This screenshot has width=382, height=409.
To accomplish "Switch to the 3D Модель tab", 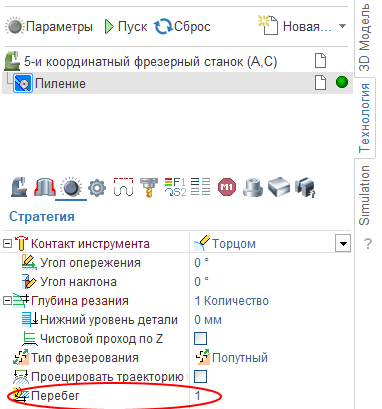I will click(364, 37).
